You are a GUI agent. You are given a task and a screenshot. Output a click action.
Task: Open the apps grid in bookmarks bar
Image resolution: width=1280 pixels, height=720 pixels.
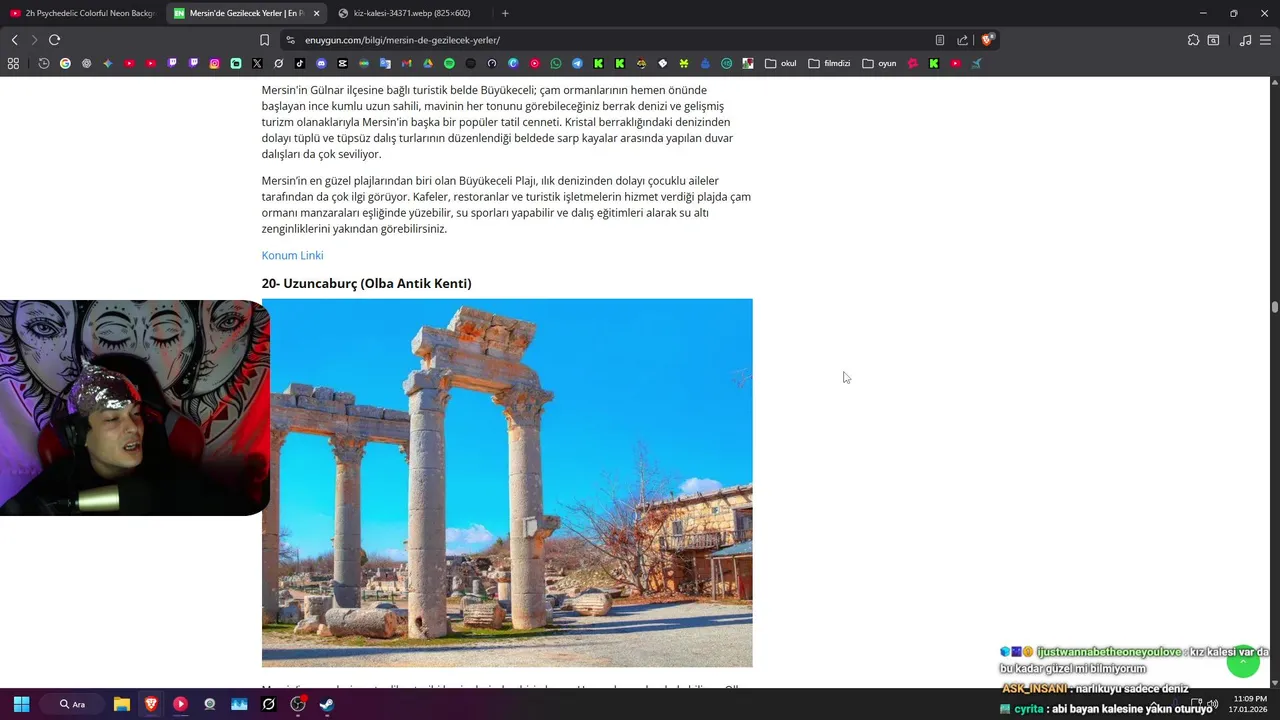pyautogui.click(x=13, y=63)
